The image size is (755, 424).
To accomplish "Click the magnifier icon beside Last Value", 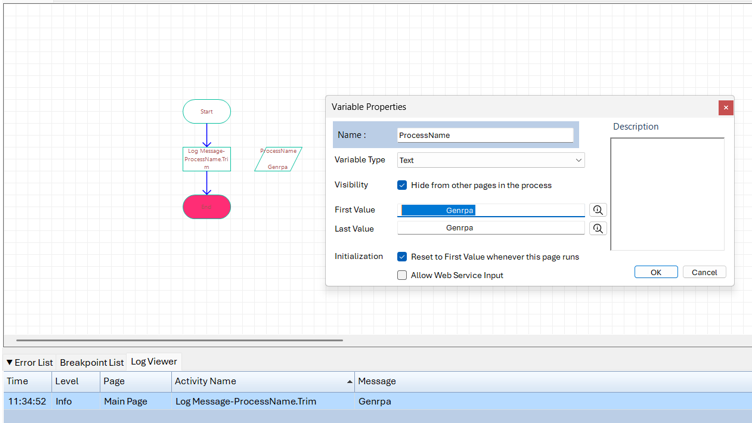I will point(597,229).
